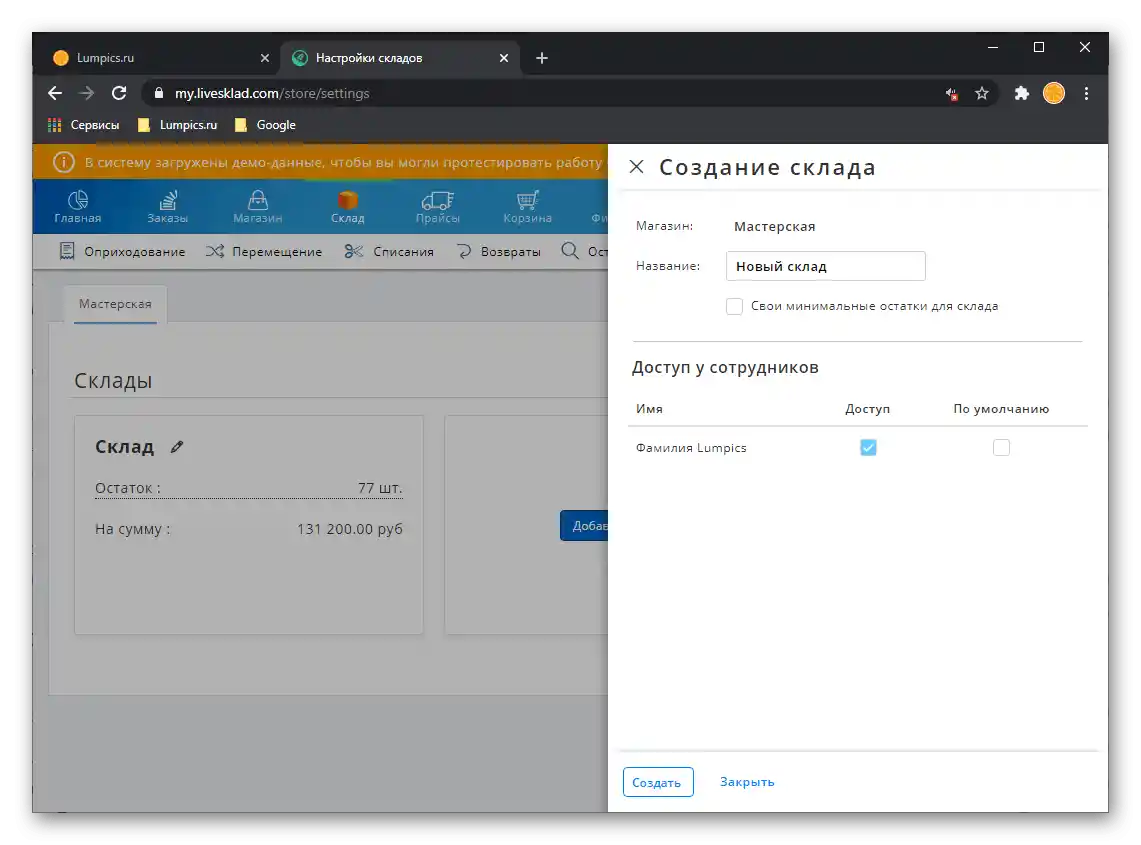Click the pencil icon to rename Склад

[177, 446]
